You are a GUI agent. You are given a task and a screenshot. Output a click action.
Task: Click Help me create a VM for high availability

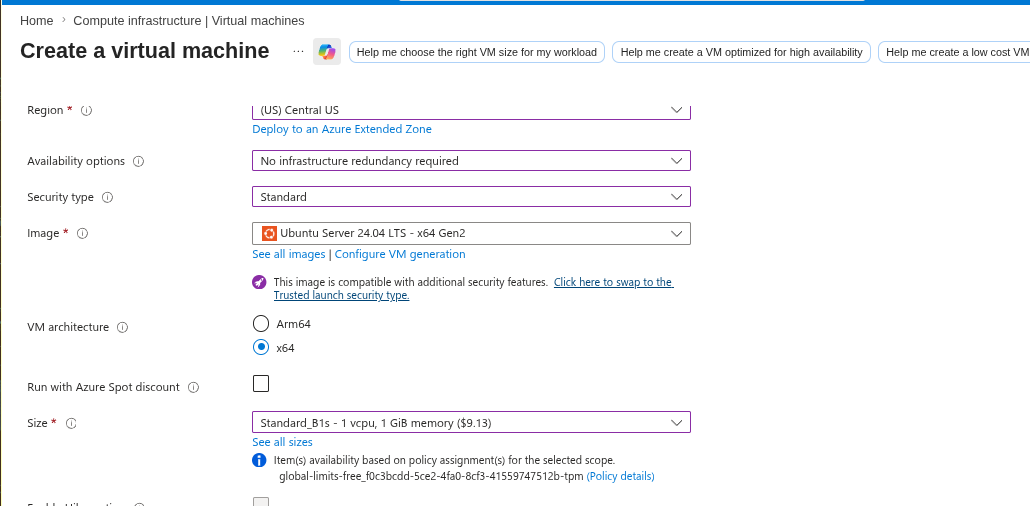pos(741,52)
